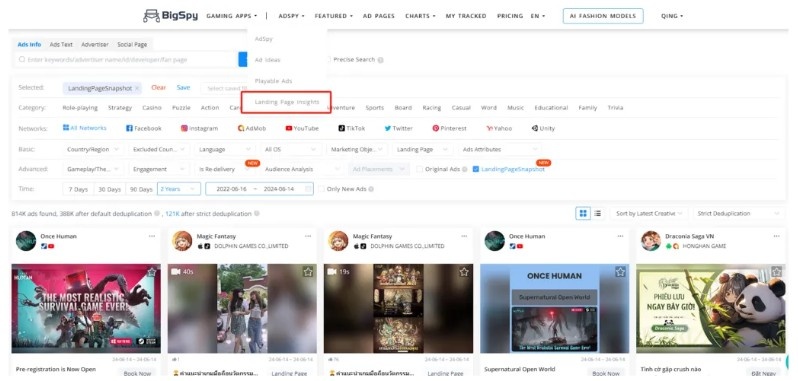Image resolution: width=798 pixels, height=381 pixels.
Task: Open the Gameplay/Theme dropdown
Action: (93, 169)
